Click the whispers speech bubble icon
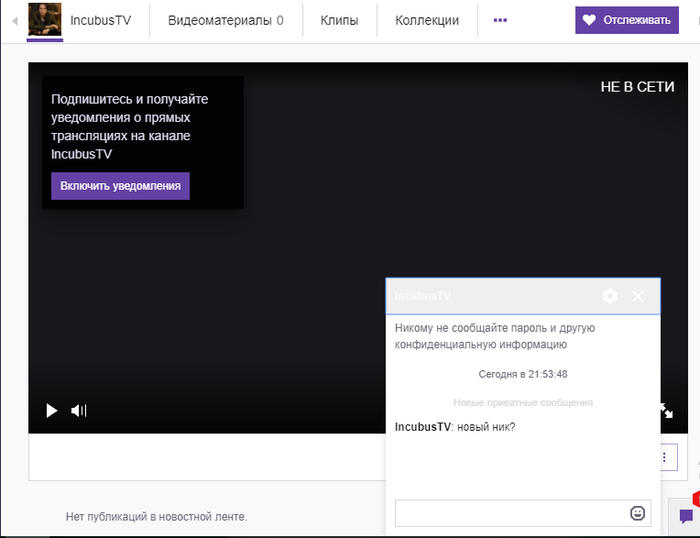 [686, 516]
